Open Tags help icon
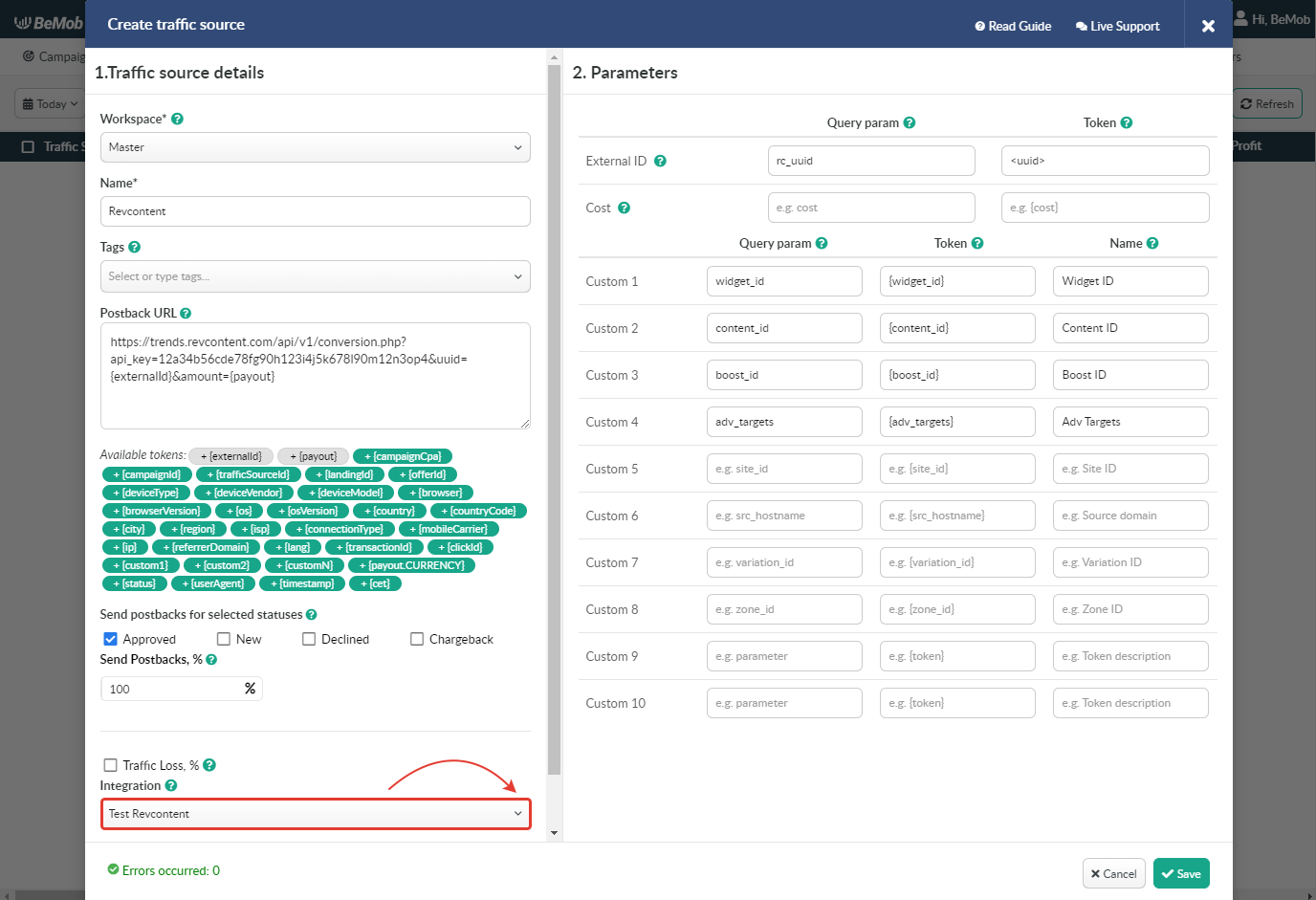1316x900 pixels. (134, 247)
